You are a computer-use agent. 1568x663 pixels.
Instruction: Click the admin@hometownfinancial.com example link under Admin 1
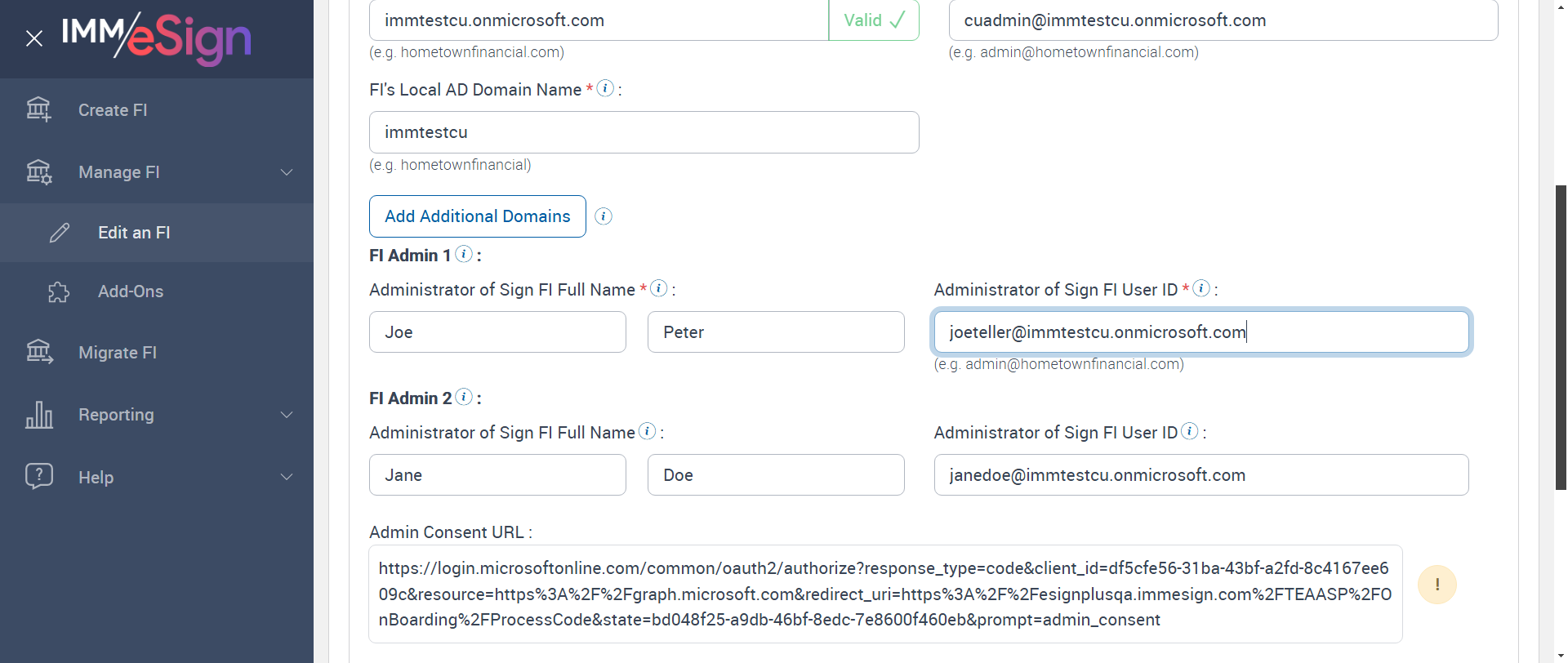coord(1073,364)
